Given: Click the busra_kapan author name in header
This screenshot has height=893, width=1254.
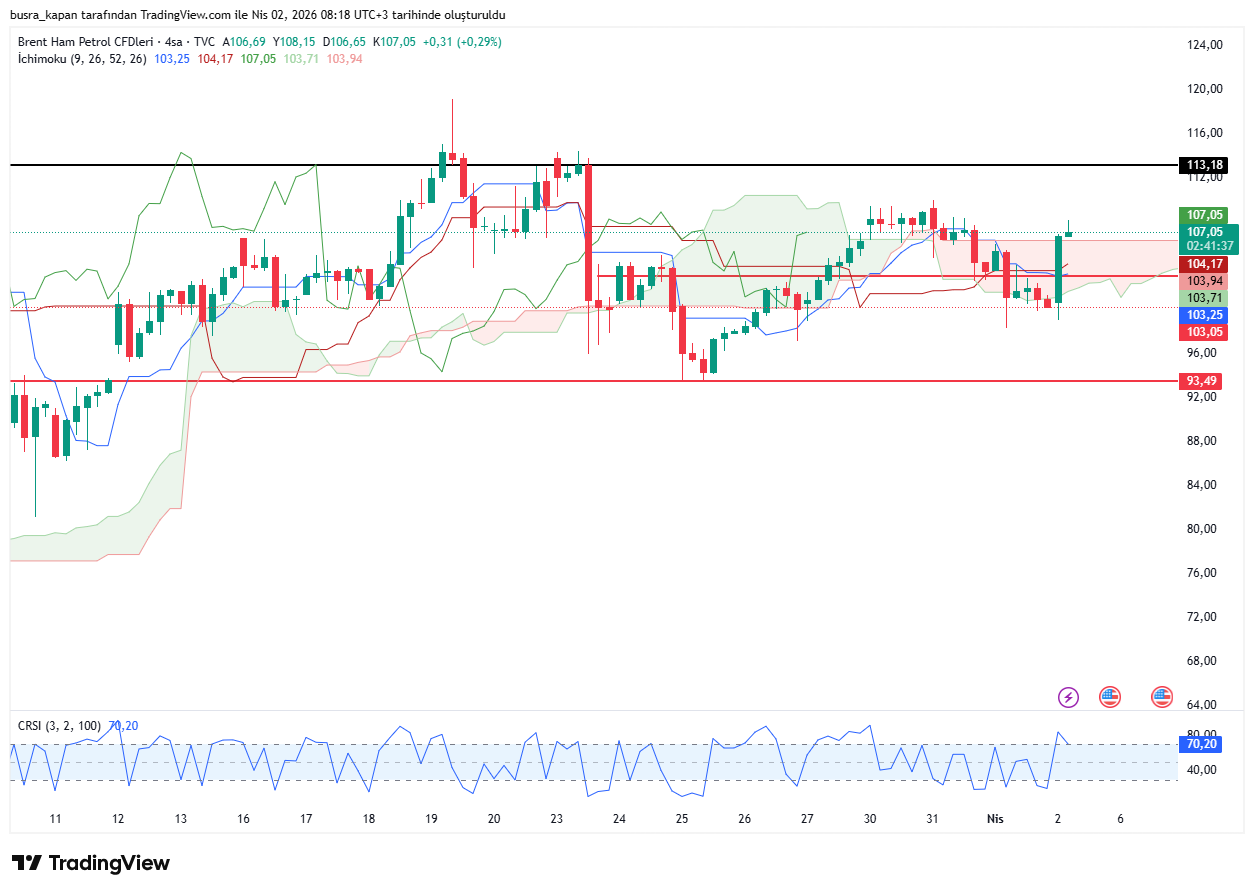Looking at the screenshot, I should (45, 15).
